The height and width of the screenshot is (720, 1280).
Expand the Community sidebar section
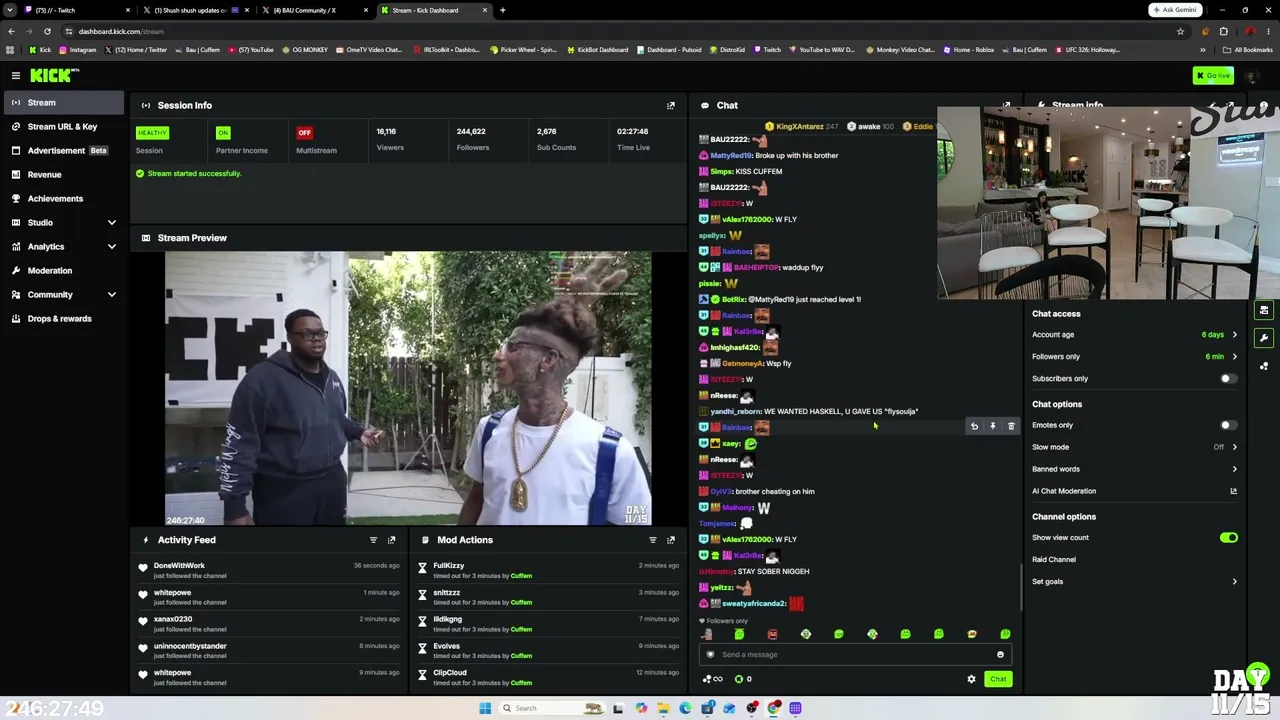[x=112, y=294]
